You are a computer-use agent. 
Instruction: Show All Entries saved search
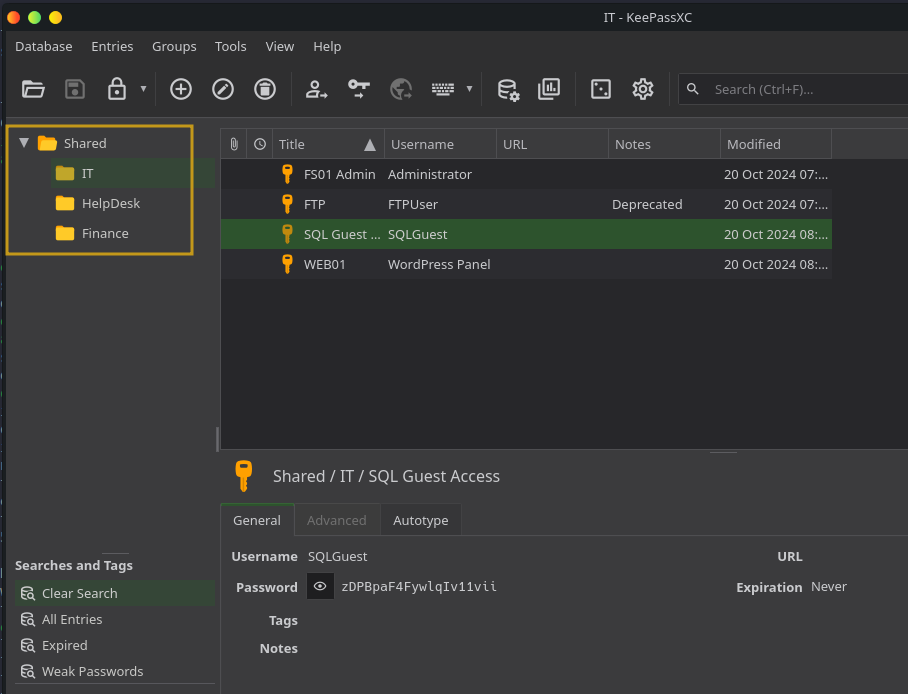point(72,619)
